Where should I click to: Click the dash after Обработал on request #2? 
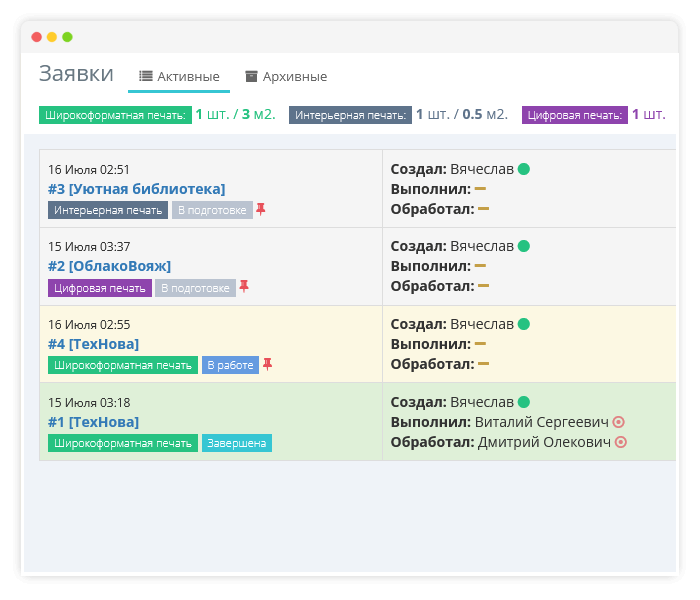(483, 286)
